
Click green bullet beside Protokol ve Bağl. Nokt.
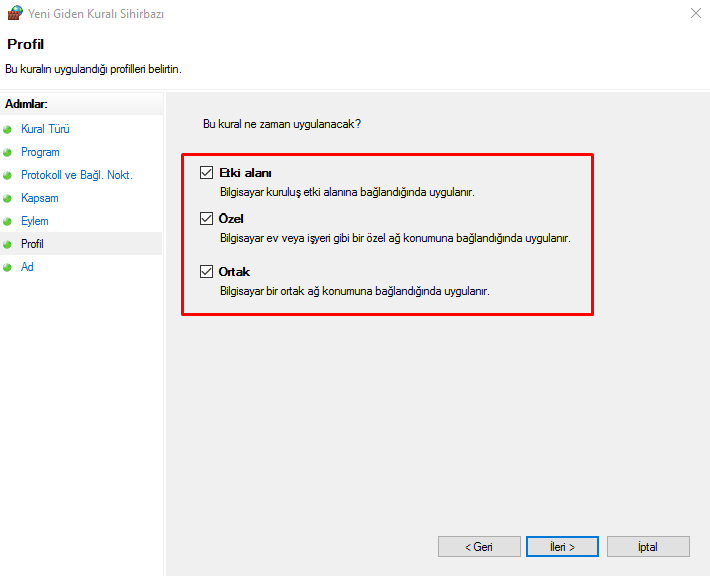pos(8,176)
